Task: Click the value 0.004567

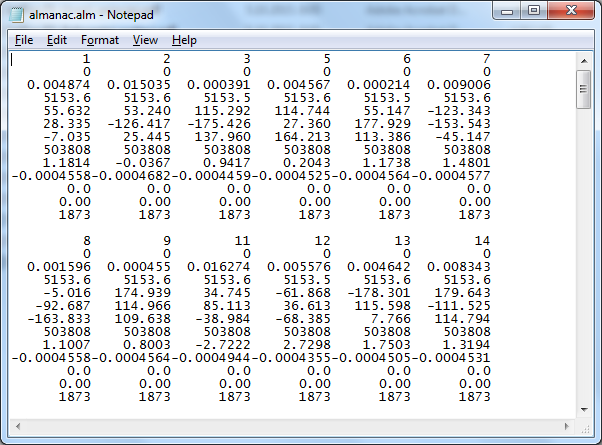Action: 299,85
